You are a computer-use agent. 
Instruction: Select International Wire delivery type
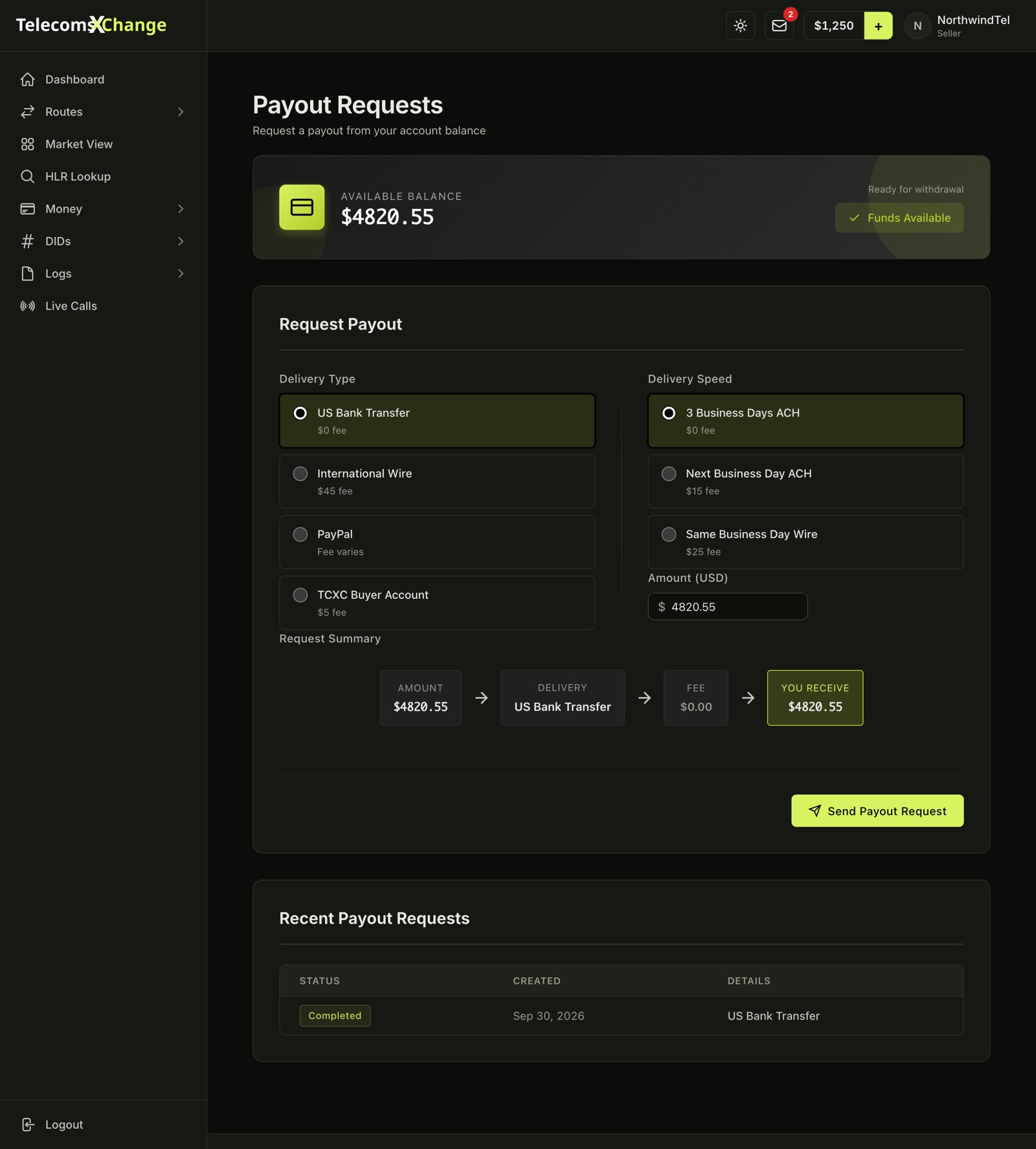[437, 482]
